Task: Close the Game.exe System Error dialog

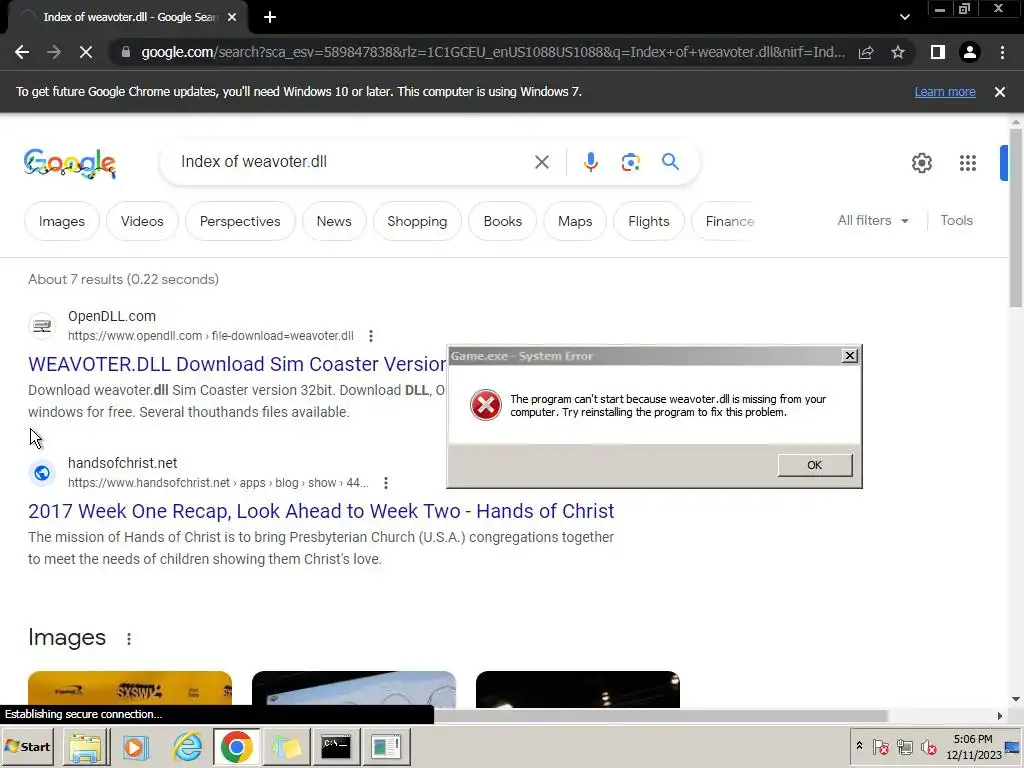Action: point(849,356)
